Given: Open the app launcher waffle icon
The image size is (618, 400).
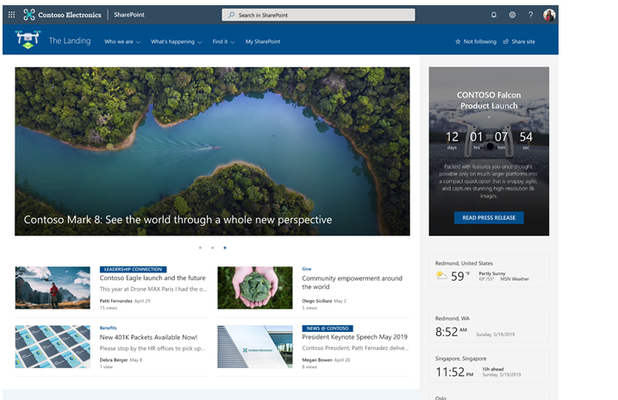Looking at the screenshot, I should [x=11, y=15].
